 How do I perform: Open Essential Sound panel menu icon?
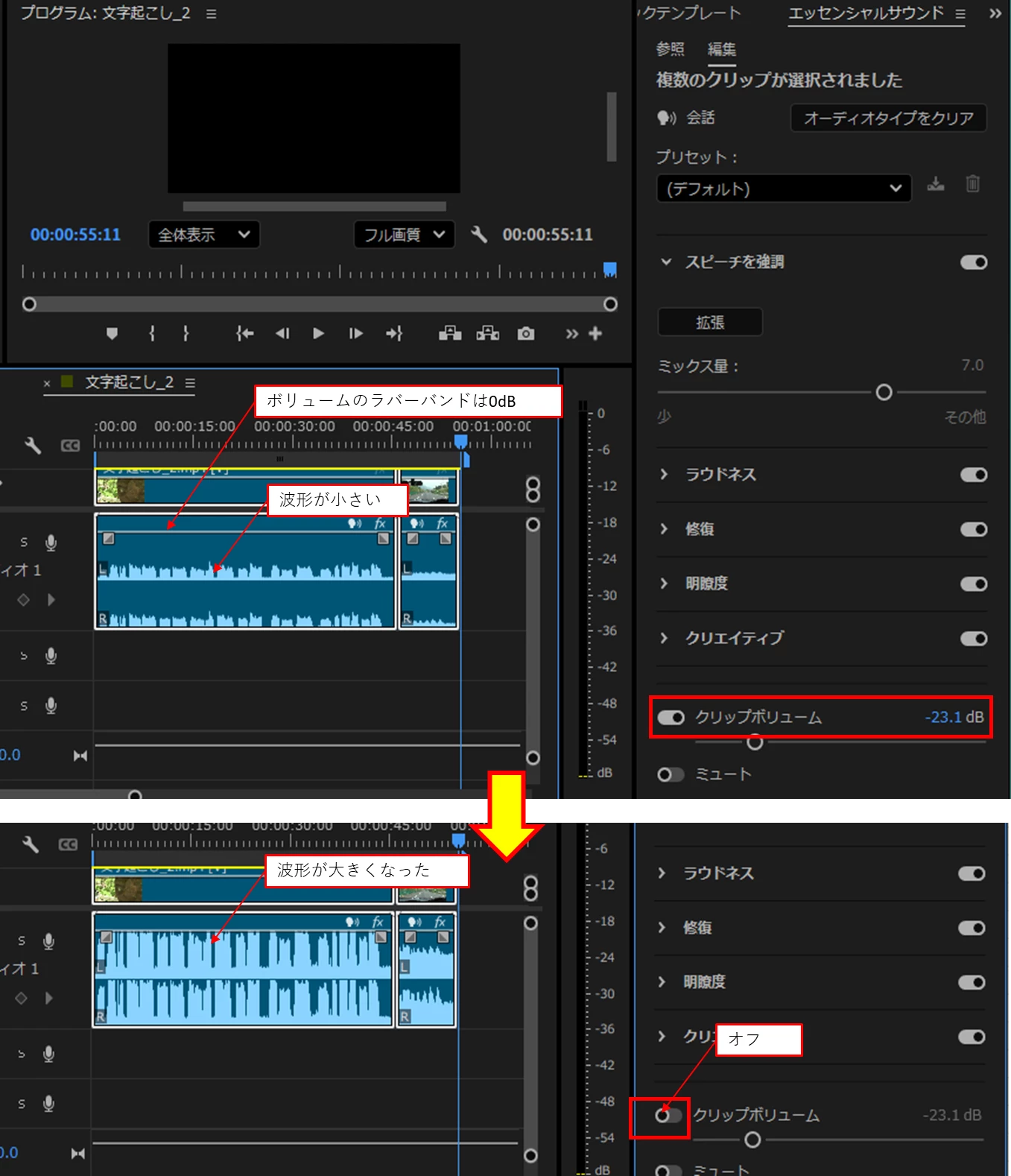[x=960, y=14]
